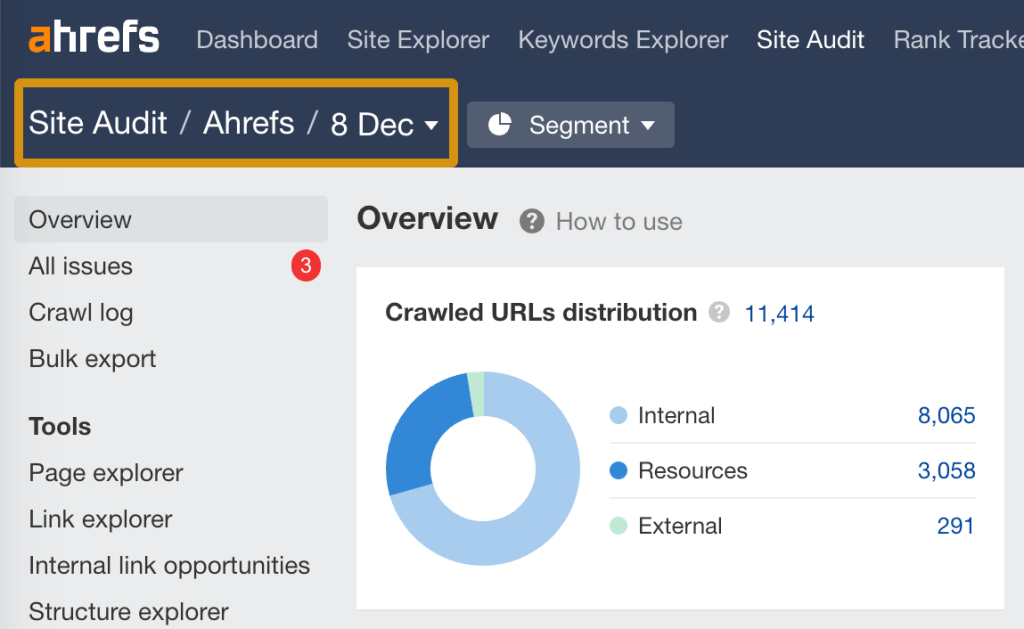Select the Site Audit top menu item
This screenshot has height=629, width=1024.
point(810,40)
